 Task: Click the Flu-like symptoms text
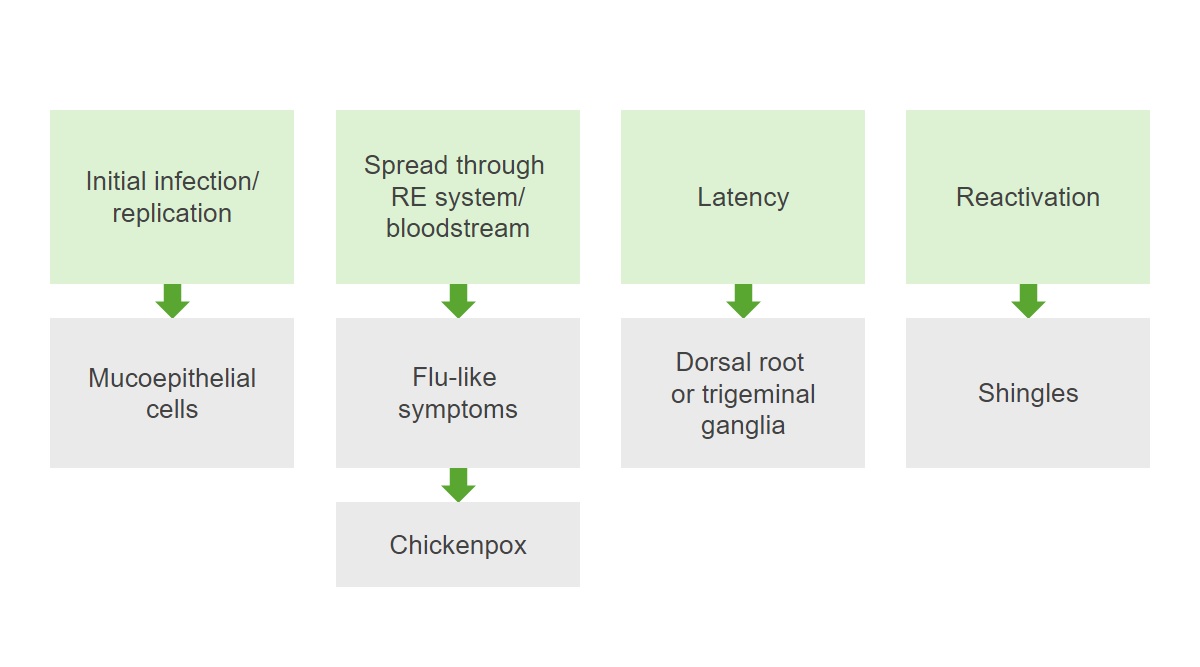pos(458,394)
